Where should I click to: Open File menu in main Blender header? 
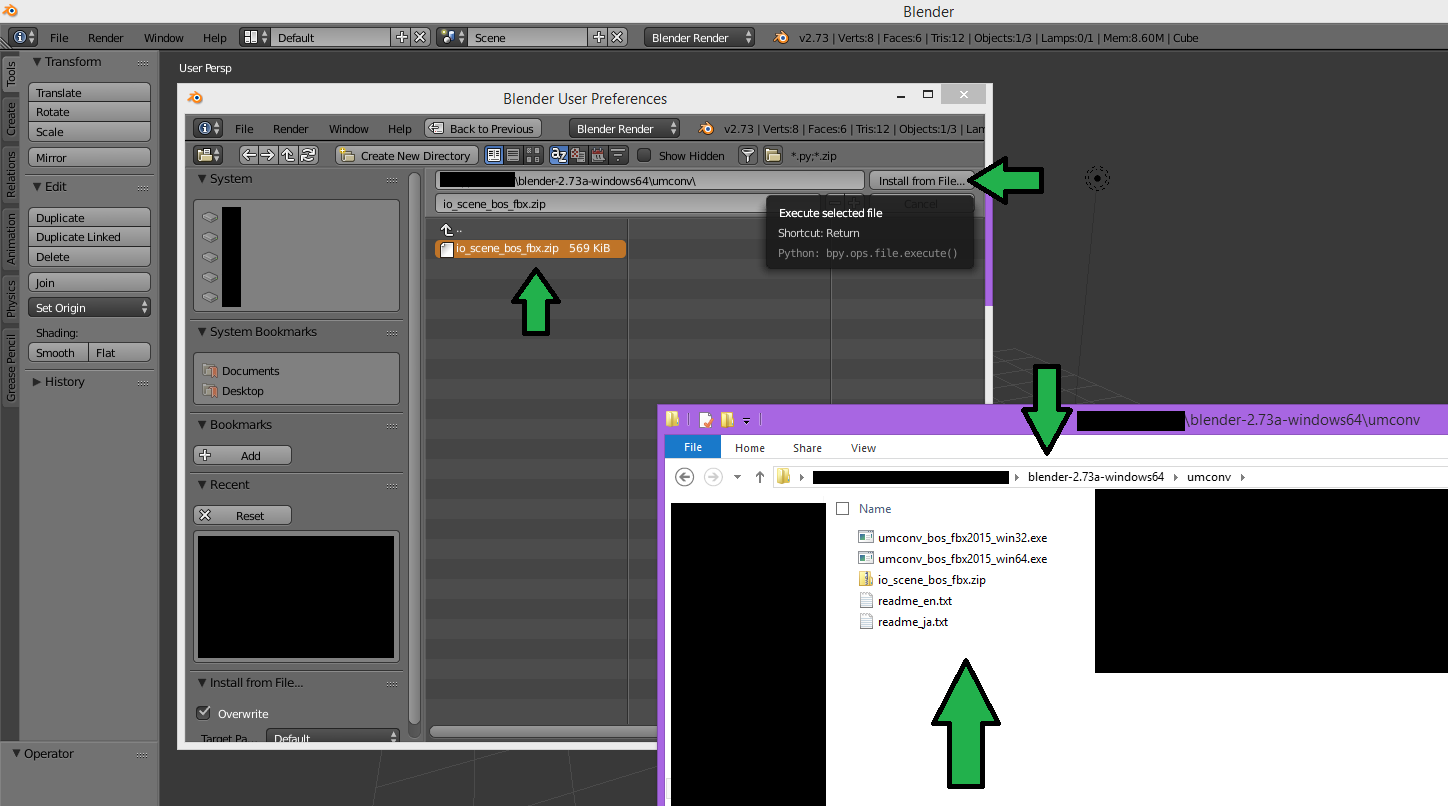pos(59,38)
